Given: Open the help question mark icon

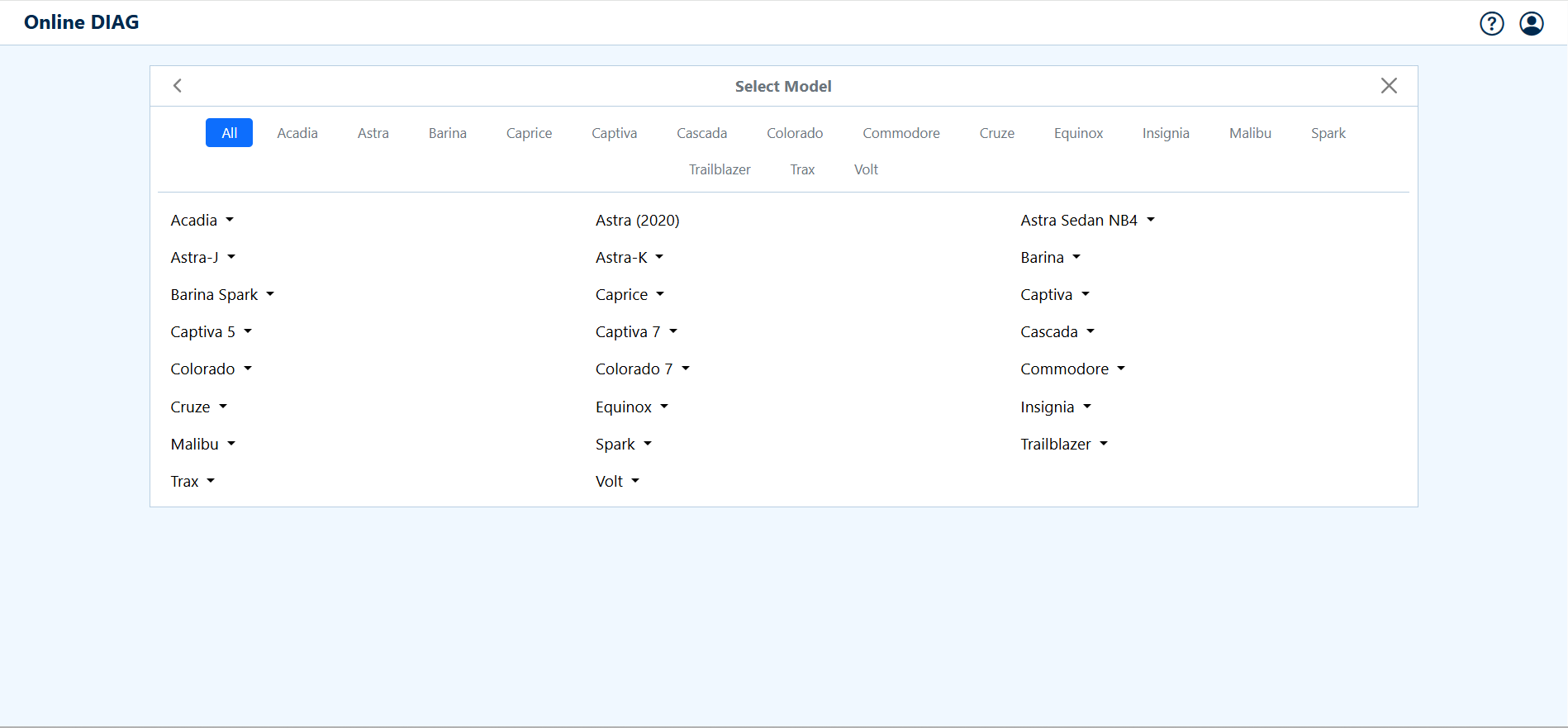Looking at the screenshot, I should point(1491,24).
